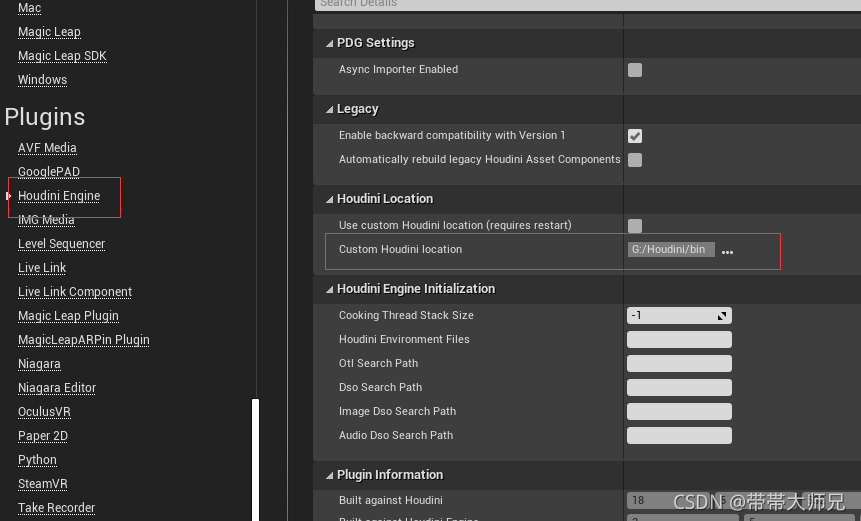Click the Houdini Environment Files field
861x521 pixels.
tap(679, 339)
